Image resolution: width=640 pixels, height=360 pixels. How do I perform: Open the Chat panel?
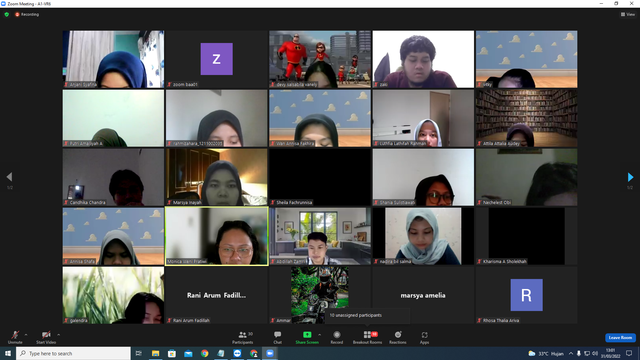tap(278, 337)
